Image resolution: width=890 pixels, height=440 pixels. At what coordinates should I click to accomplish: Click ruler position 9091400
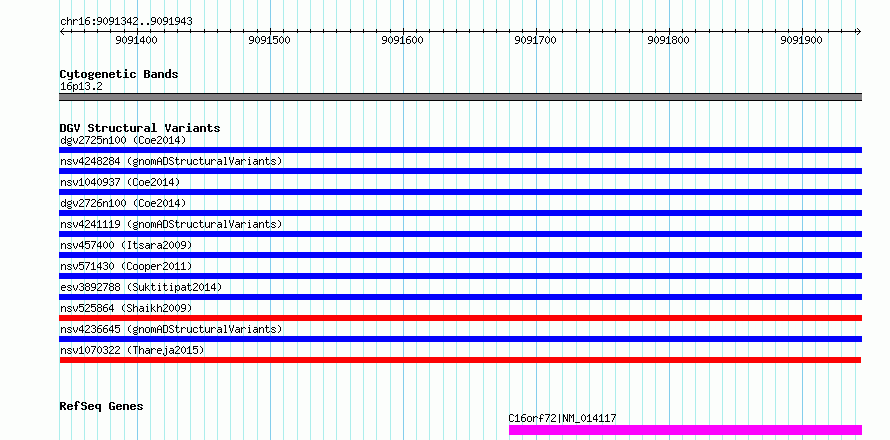(x=137, y=40)
